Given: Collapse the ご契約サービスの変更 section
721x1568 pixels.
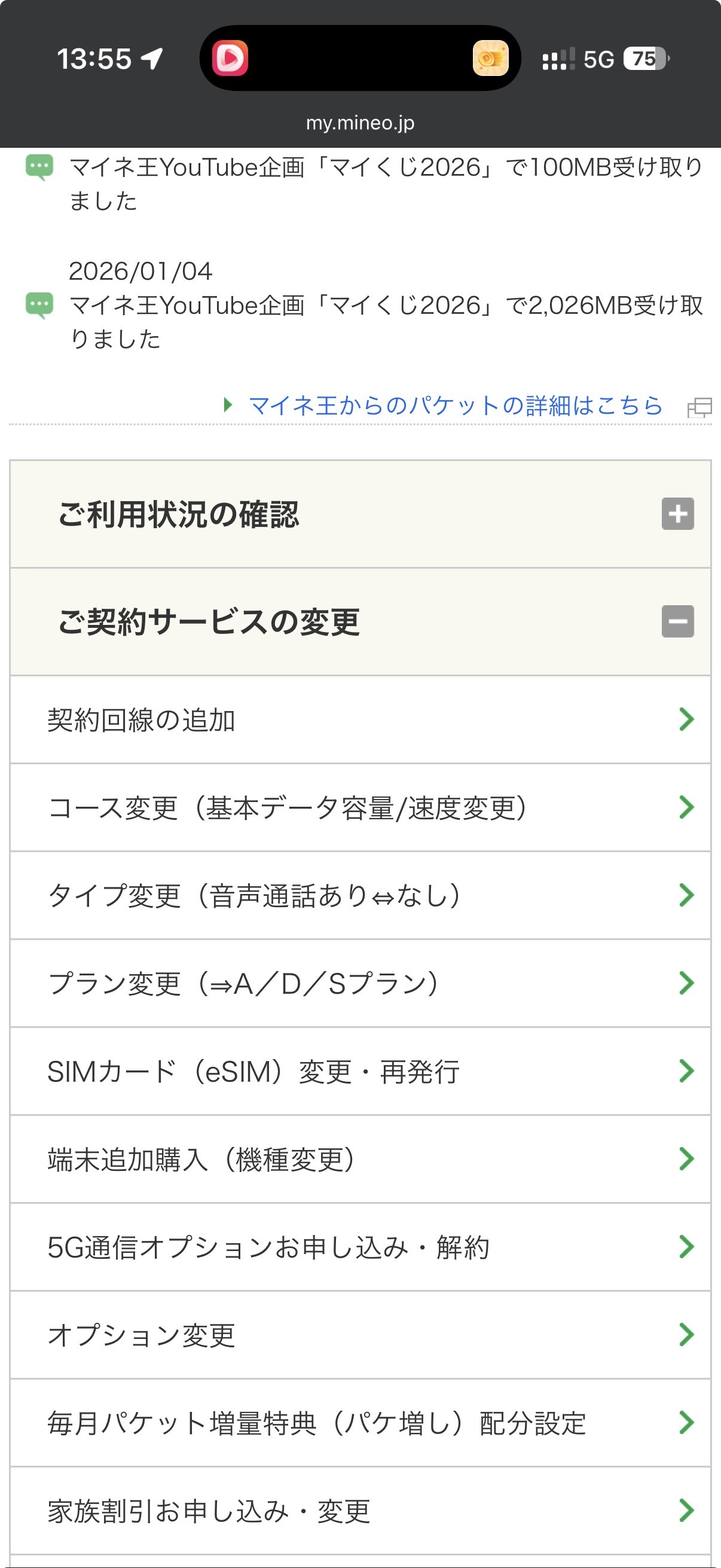Looking at the screenshot, I should click(x=209, y=622).
